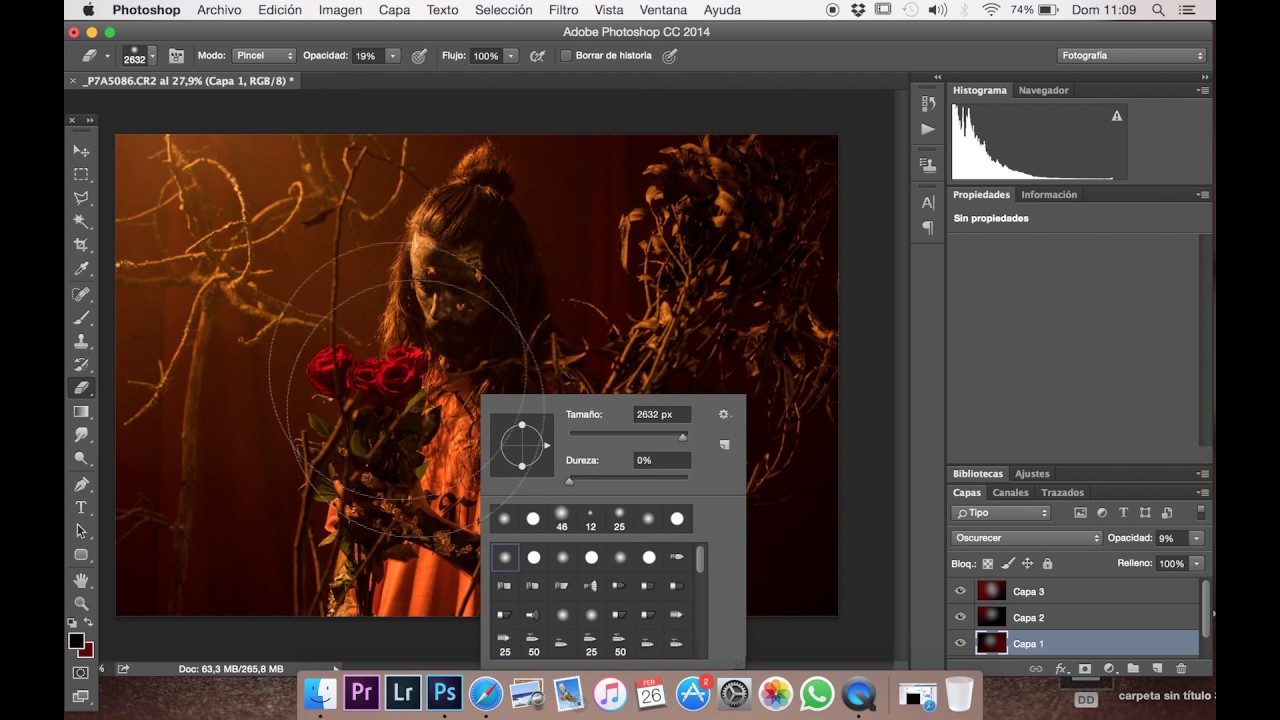Open the Capa menu
1280x720 pixels.
[x=394, y=10]
